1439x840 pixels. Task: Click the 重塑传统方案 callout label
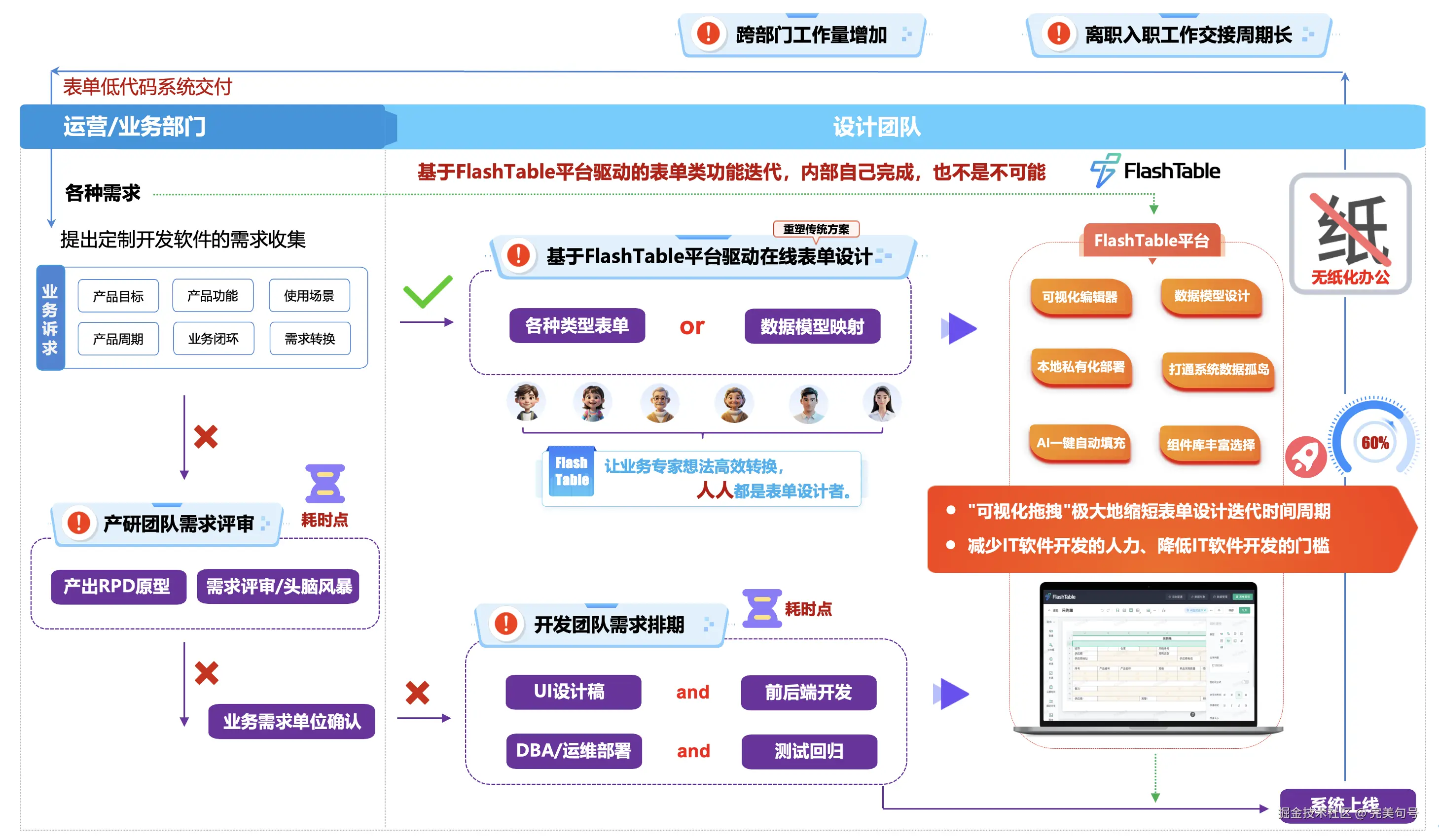(816, 229)
